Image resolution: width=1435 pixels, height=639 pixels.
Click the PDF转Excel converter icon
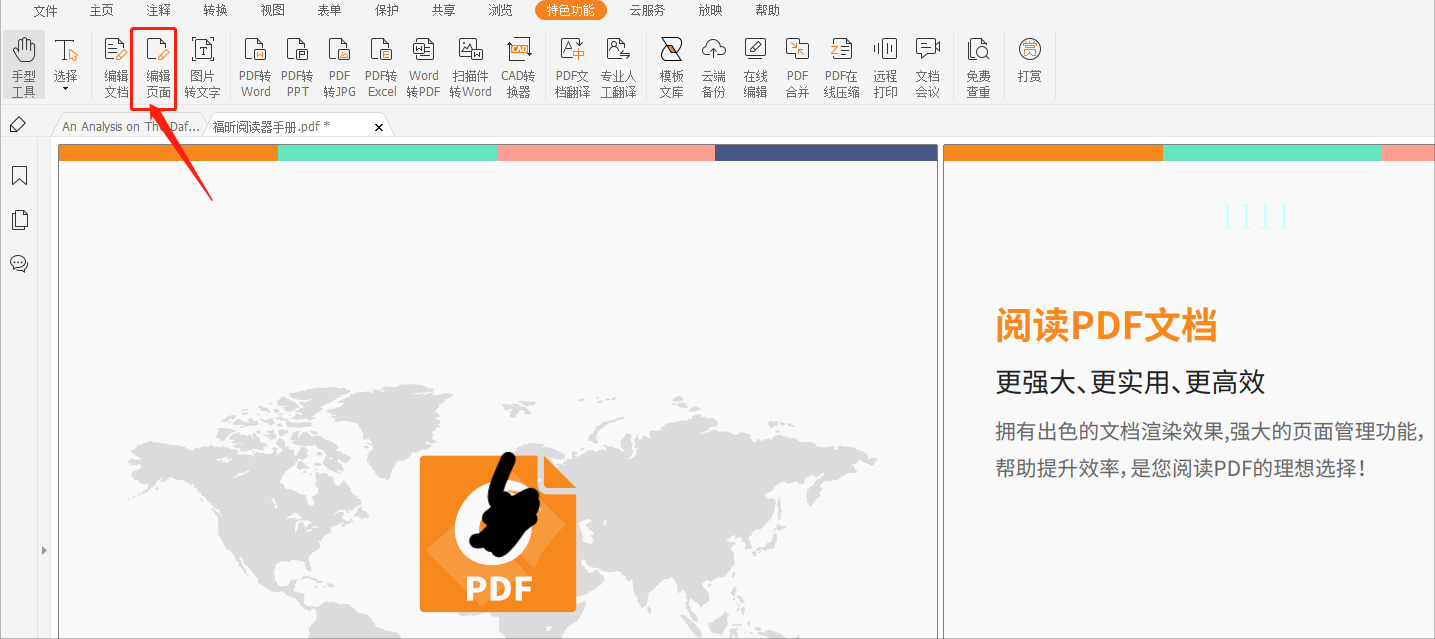[x=381, y=67]
